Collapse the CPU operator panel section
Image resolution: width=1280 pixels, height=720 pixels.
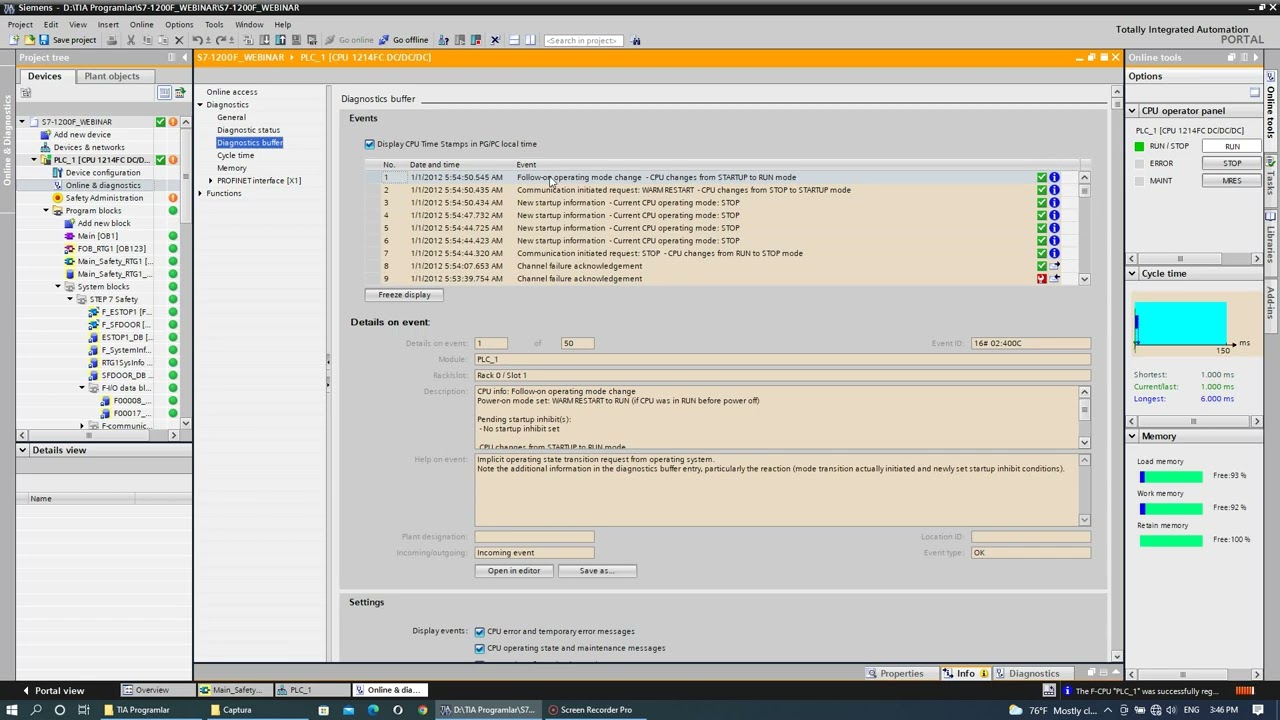click(x=1133, y=111)
